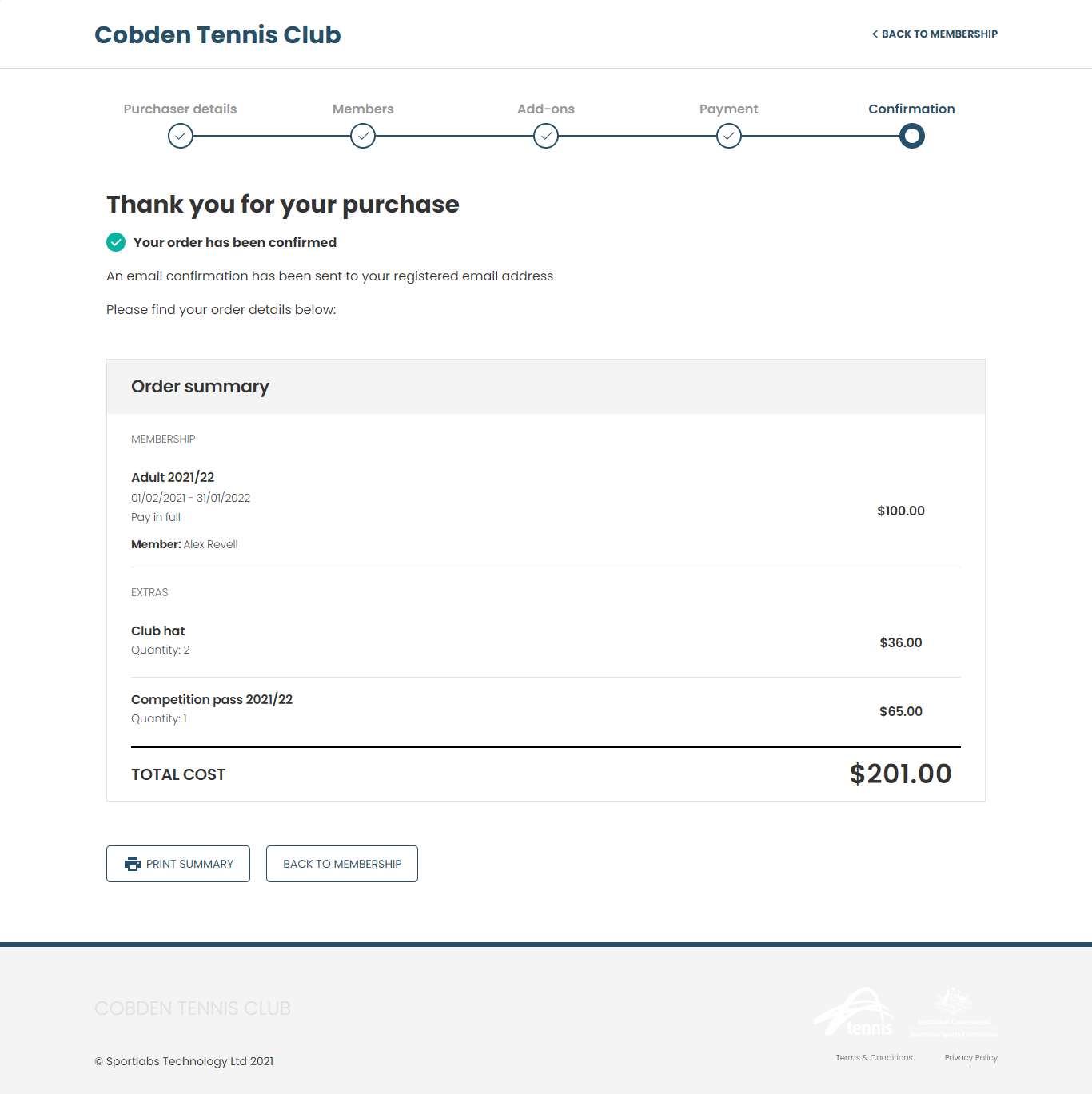Click the Adult 2021/22 membership item
Image resolution: width=1092 pixels, height=1094 pixels.
tap(173, 477)
